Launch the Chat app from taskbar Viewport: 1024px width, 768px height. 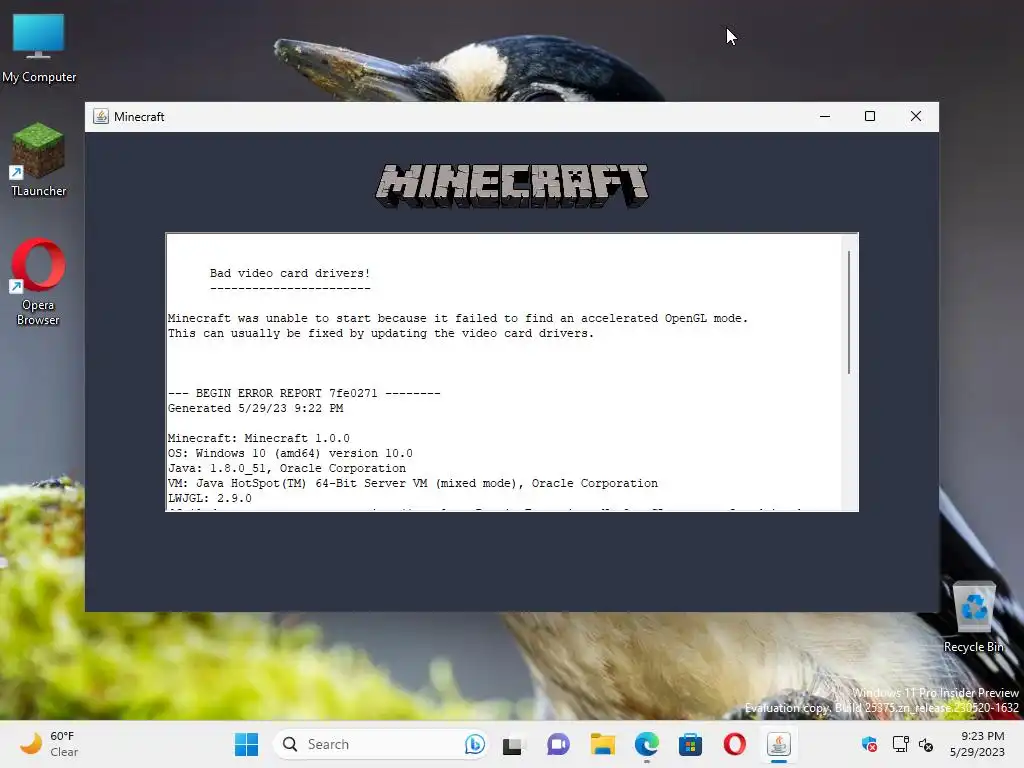tap(558, 744)
